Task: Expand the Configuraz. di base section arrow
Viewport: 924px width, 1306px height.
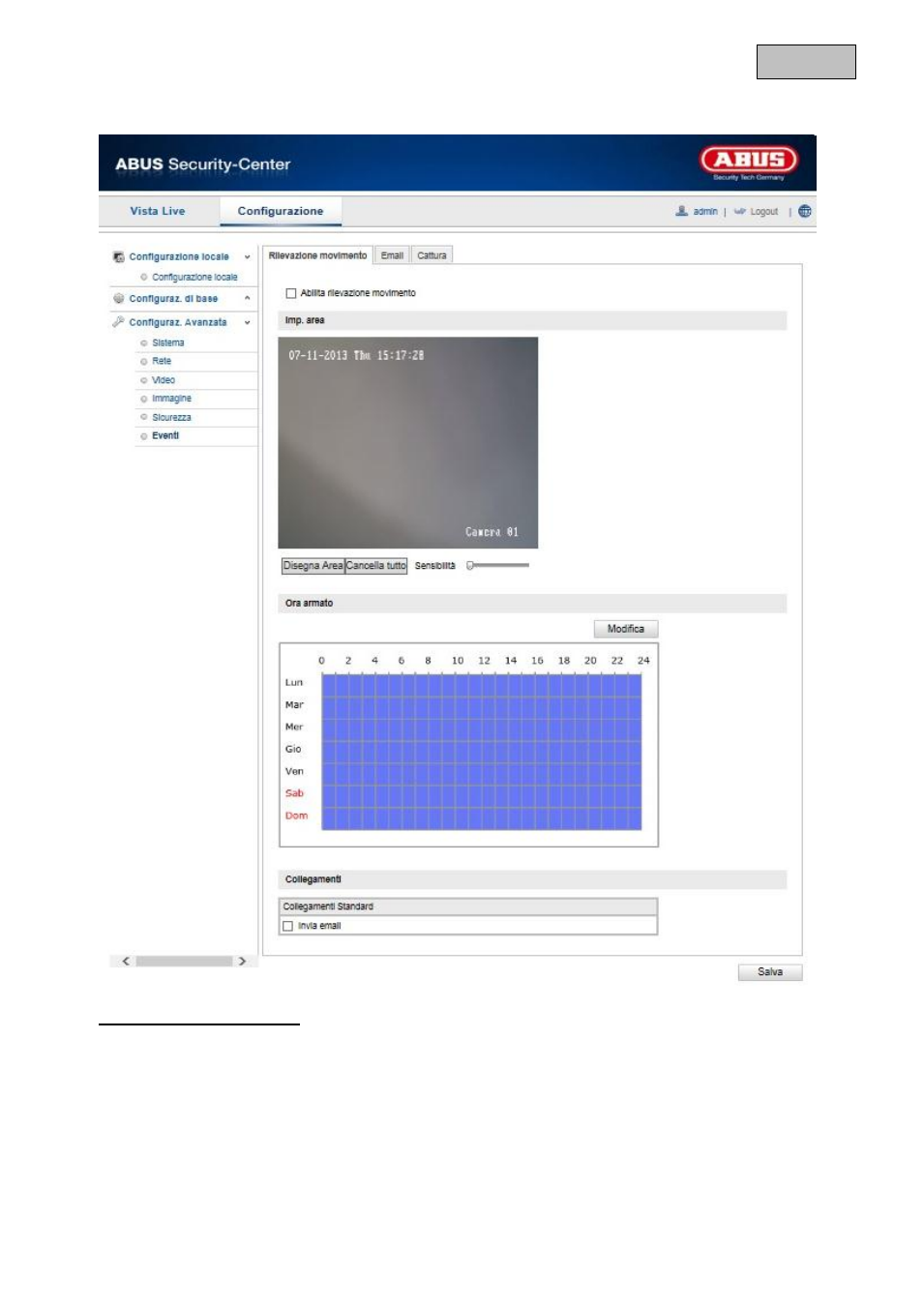Action: pyautogui.click(x=248, y=299)
